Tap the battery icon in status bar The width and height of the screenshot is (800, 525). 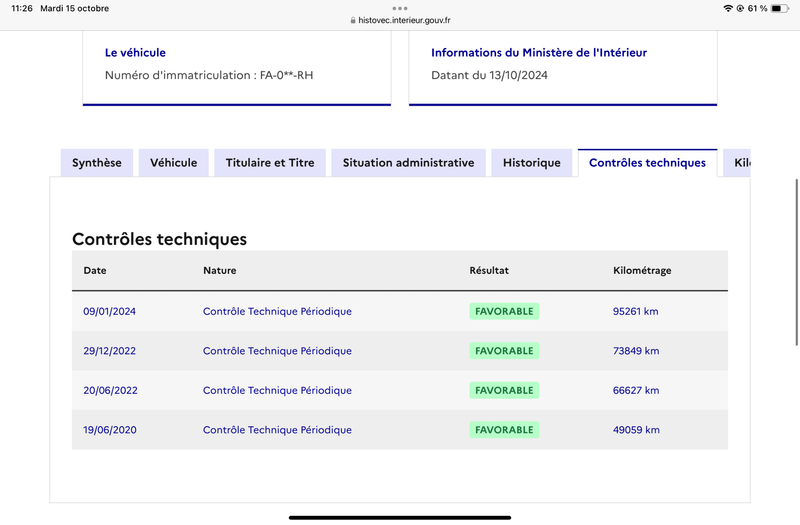pyautogui.click(x=780, y=8)
